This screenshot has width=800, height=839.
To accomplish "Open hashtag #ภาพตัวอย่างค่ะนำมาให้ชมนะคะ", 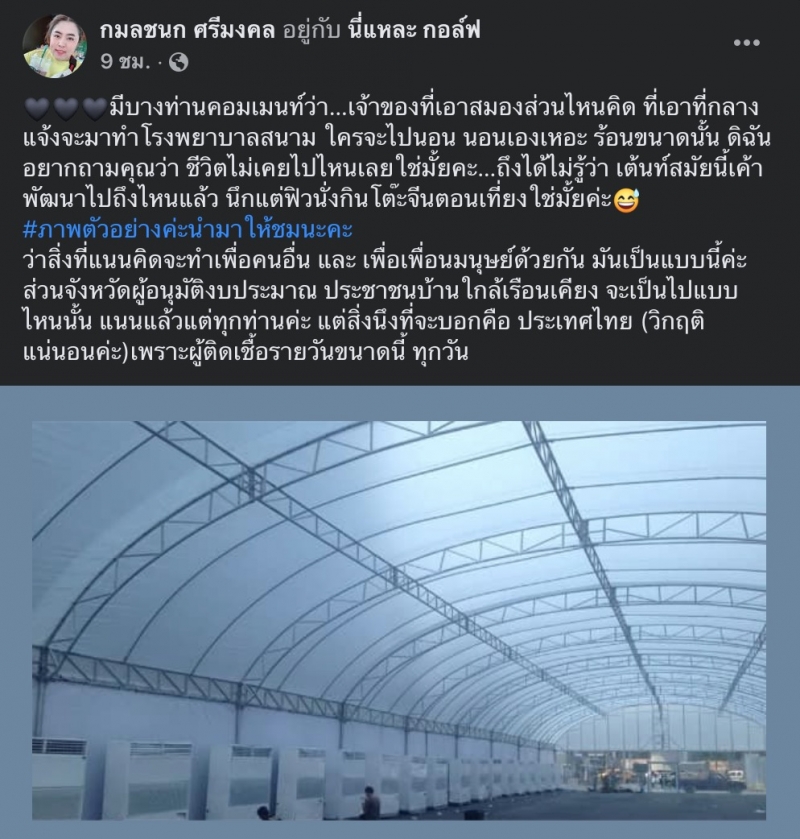I will click(188, 230).
